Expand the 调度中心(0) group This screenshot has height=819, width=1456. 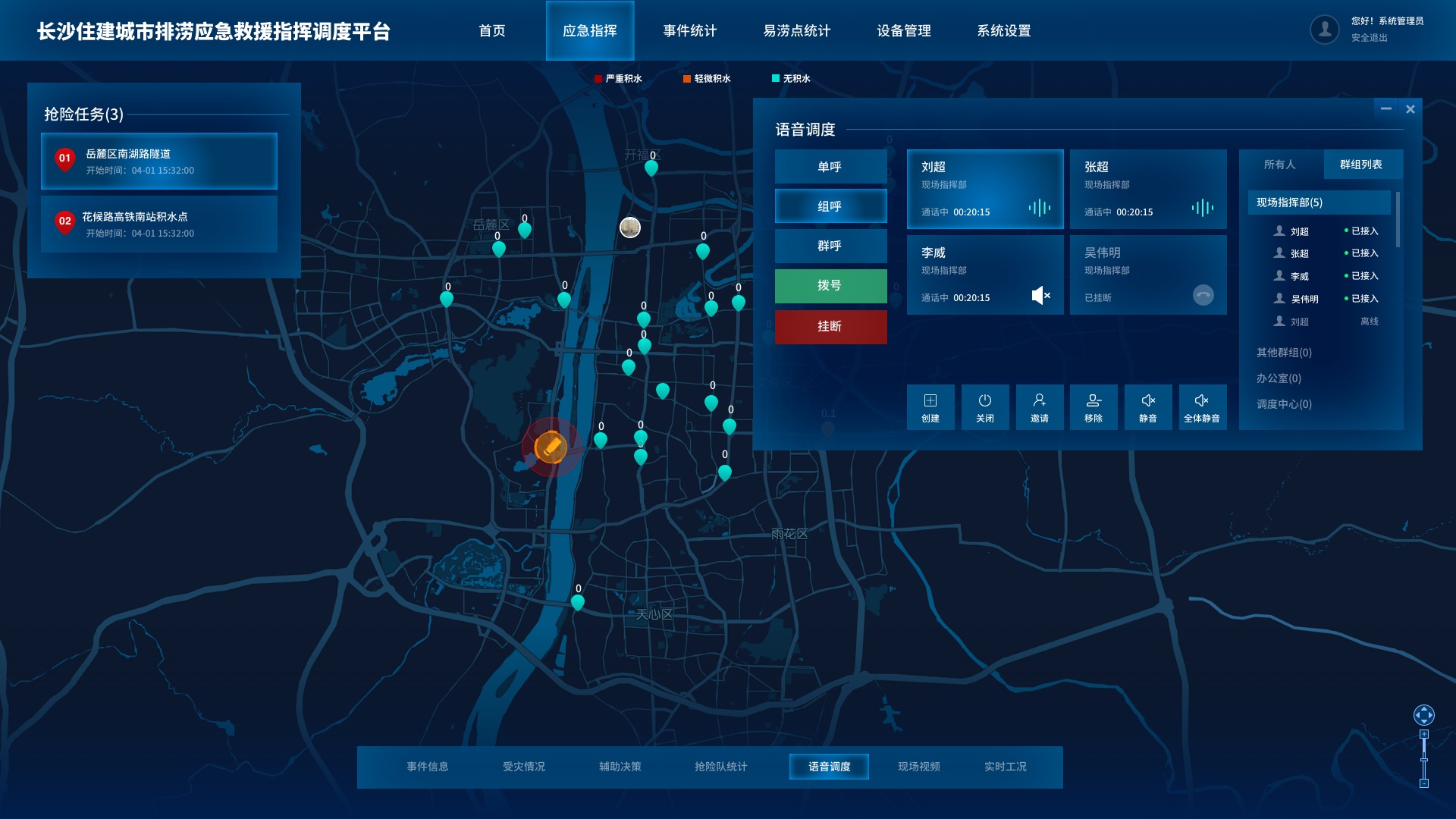point(1284,404)
